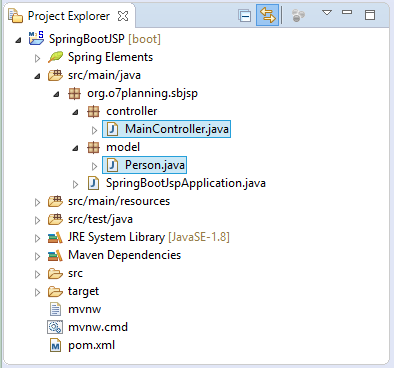This screenshot has width=394, height=368.
Task: Select the pom.xml file
Action: click(82, 345)
